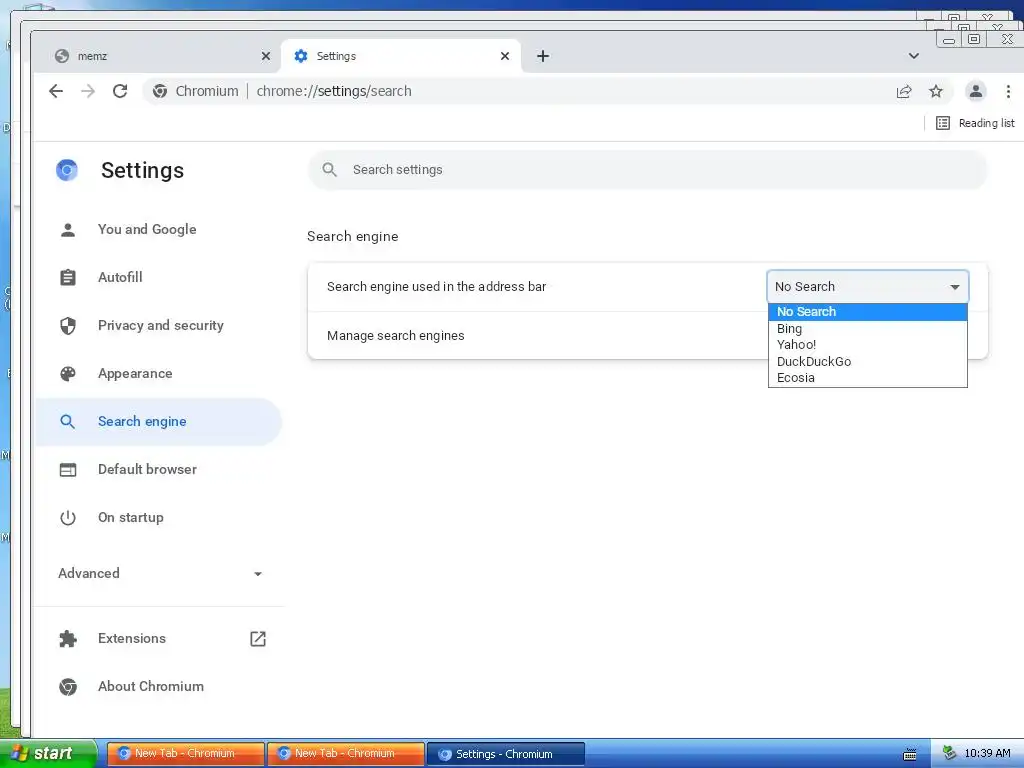Click the external link icon beside Extensions
The height and width of the screenshot is (768, 1024).
pyautogui.click(x=258, y=639)
